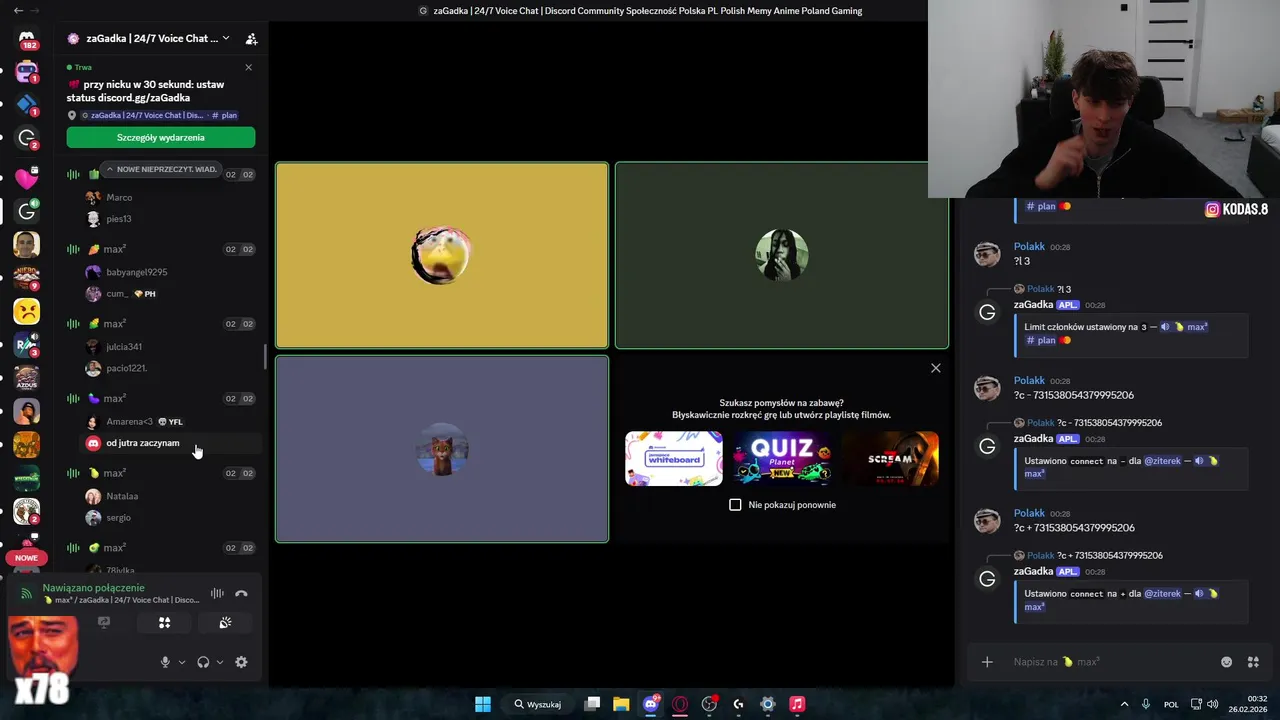Launch the Whiteboard activity thumbnail
This screenshot has width=1280, height=720.
pyautogui.click(x=674, y=459)
